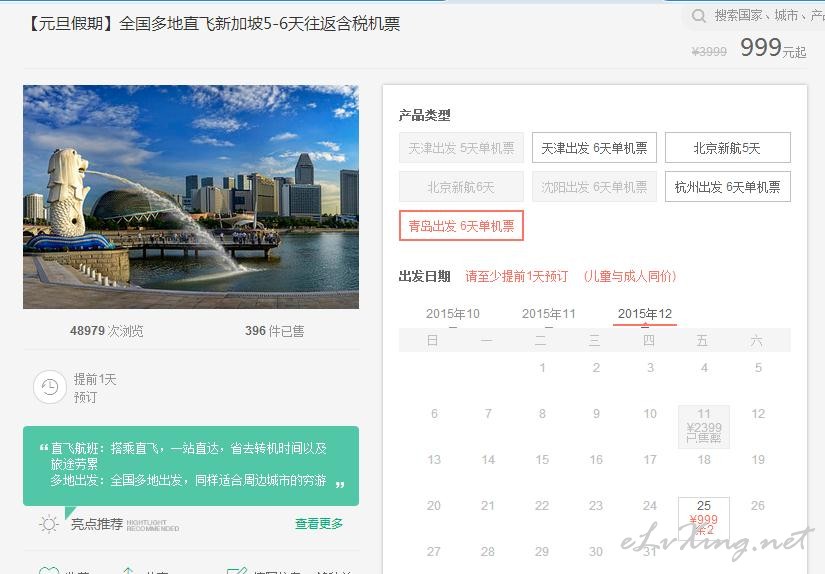825x574 pixels.
Task: Click calendar date 20
Action: click(x=434, y=506)
